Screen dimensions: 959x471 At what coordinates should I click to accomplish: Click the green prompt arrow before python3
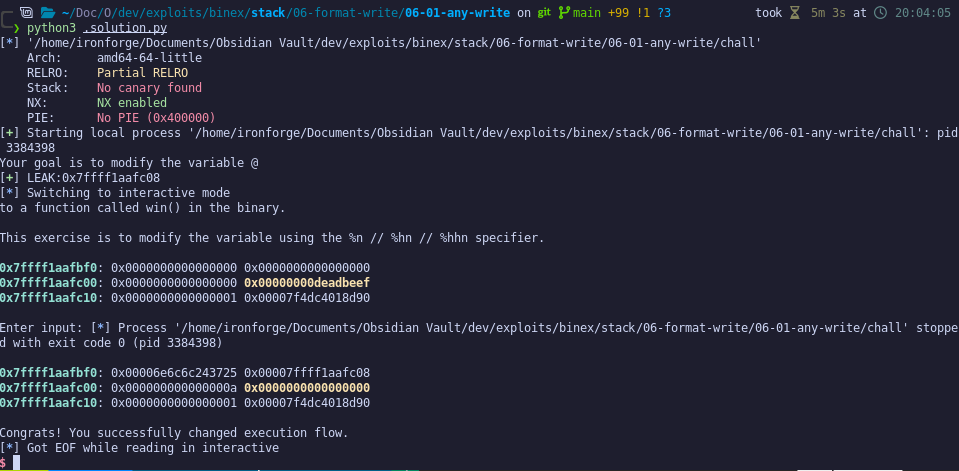16,28
